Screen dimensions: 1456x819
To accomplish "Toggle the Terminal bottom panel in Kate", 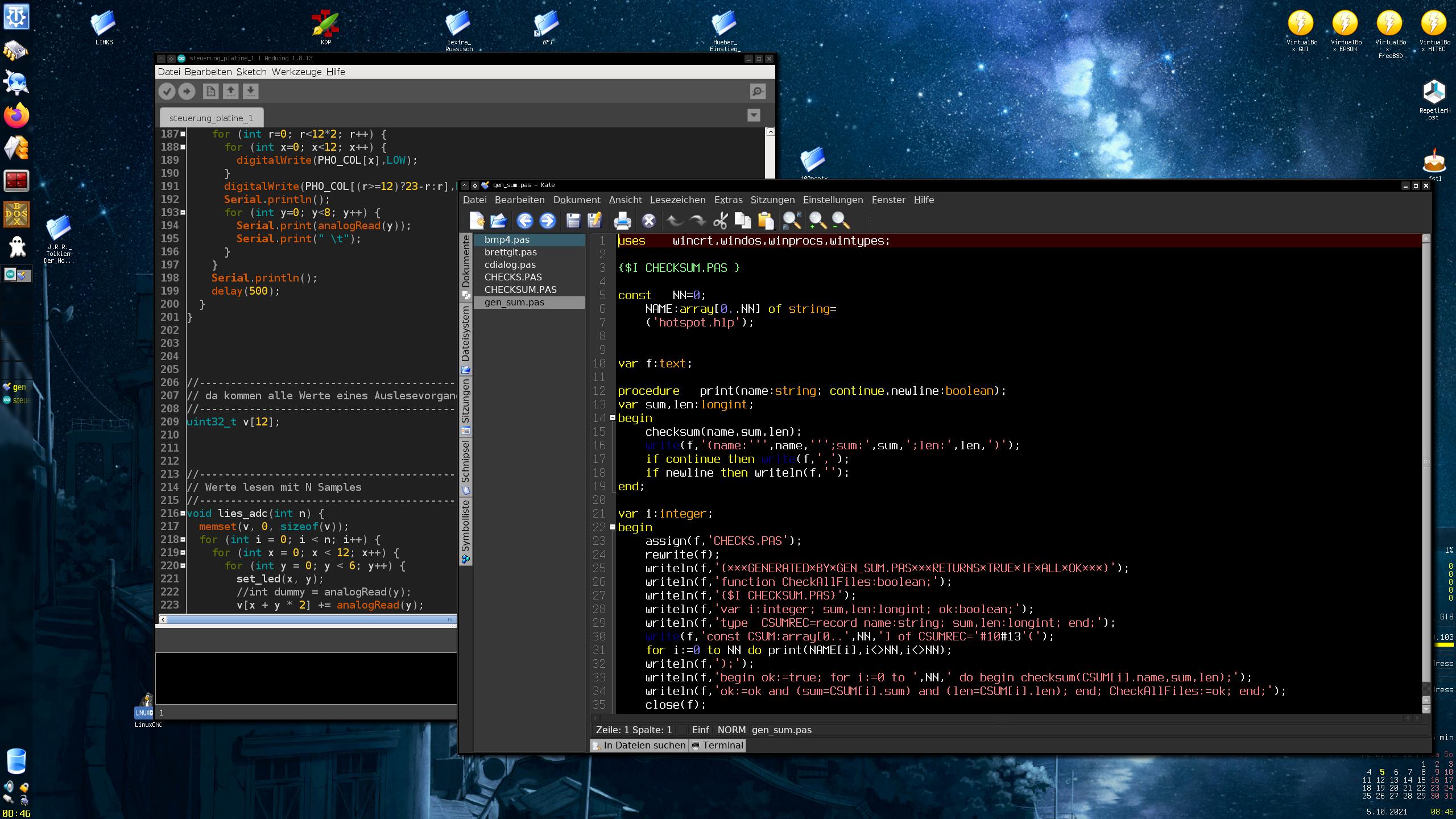I will tap(717, 745).
